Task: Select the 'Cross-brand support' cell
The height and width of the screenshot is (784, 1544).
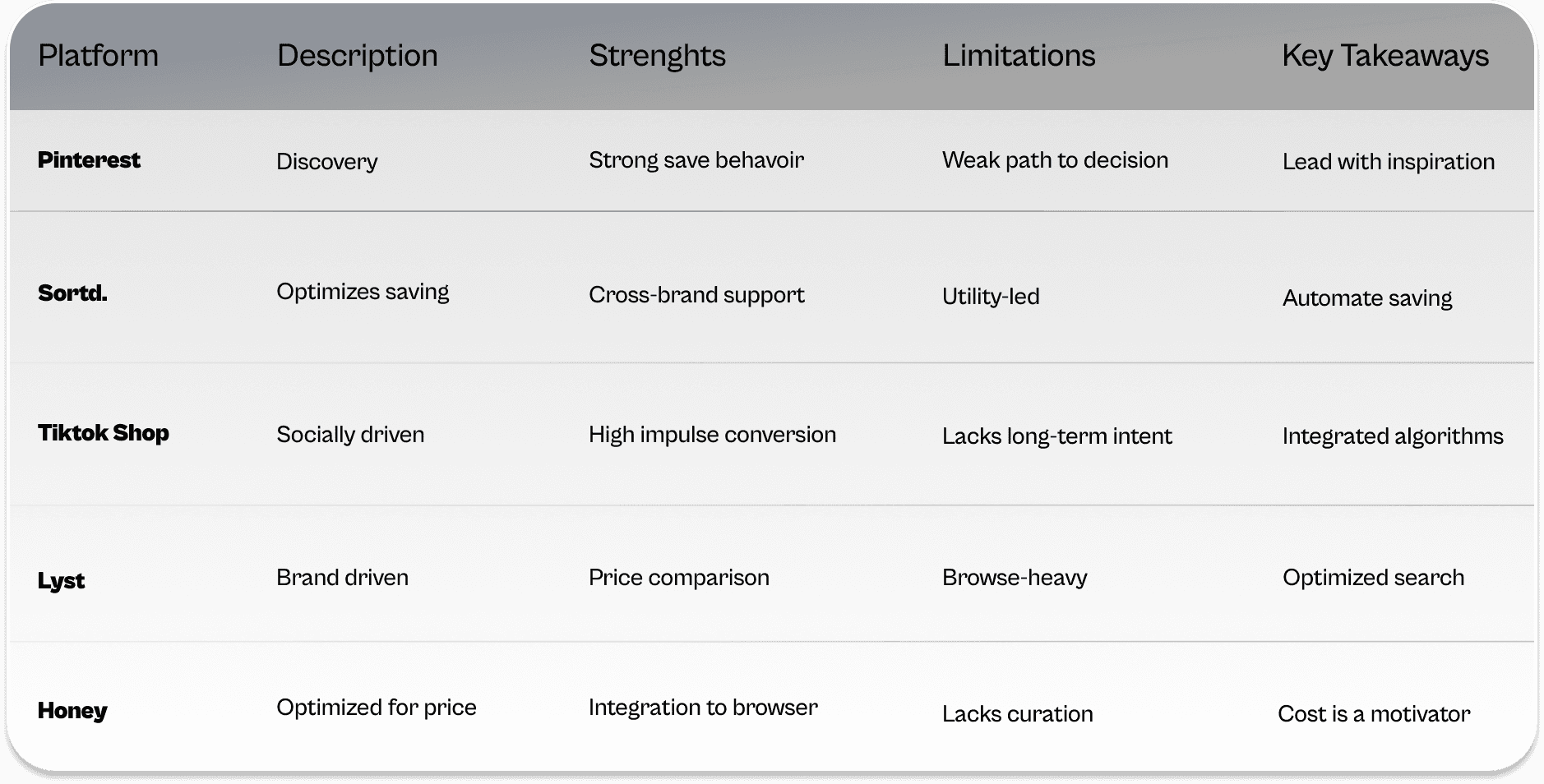Action: (696, 294)
